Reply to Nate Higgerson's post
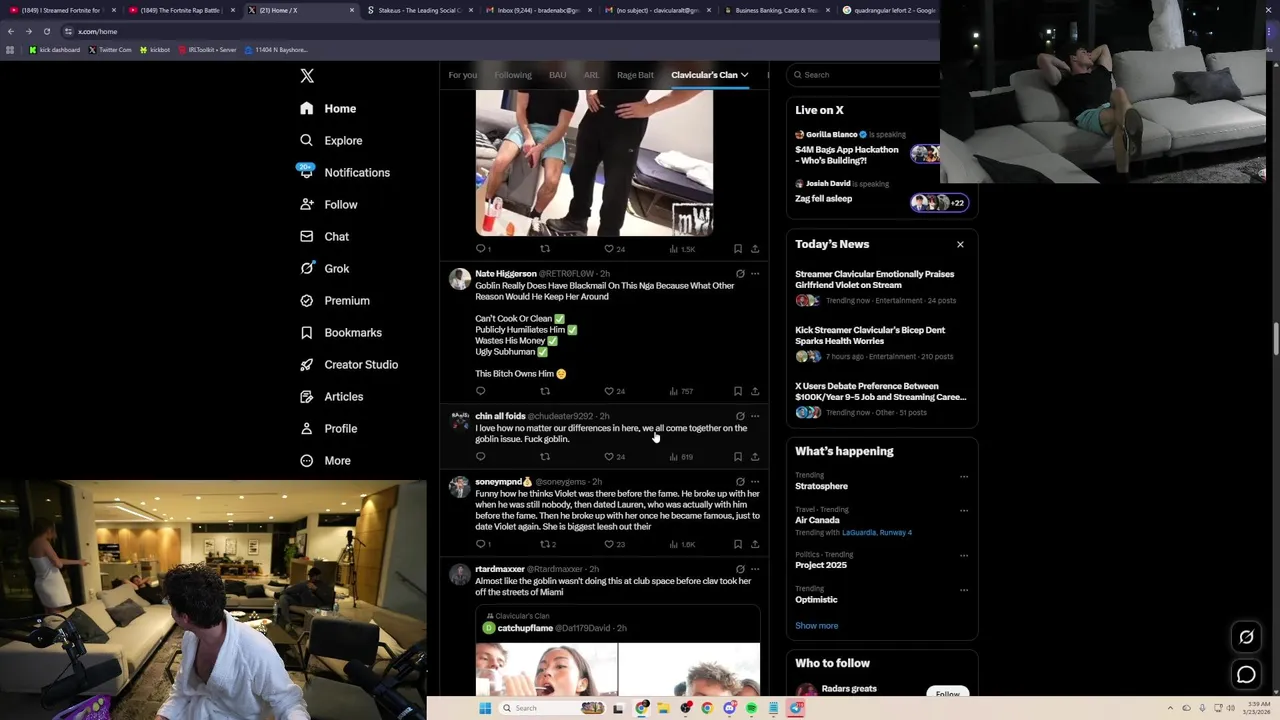The image size is (1280, 720). (481, 391)
